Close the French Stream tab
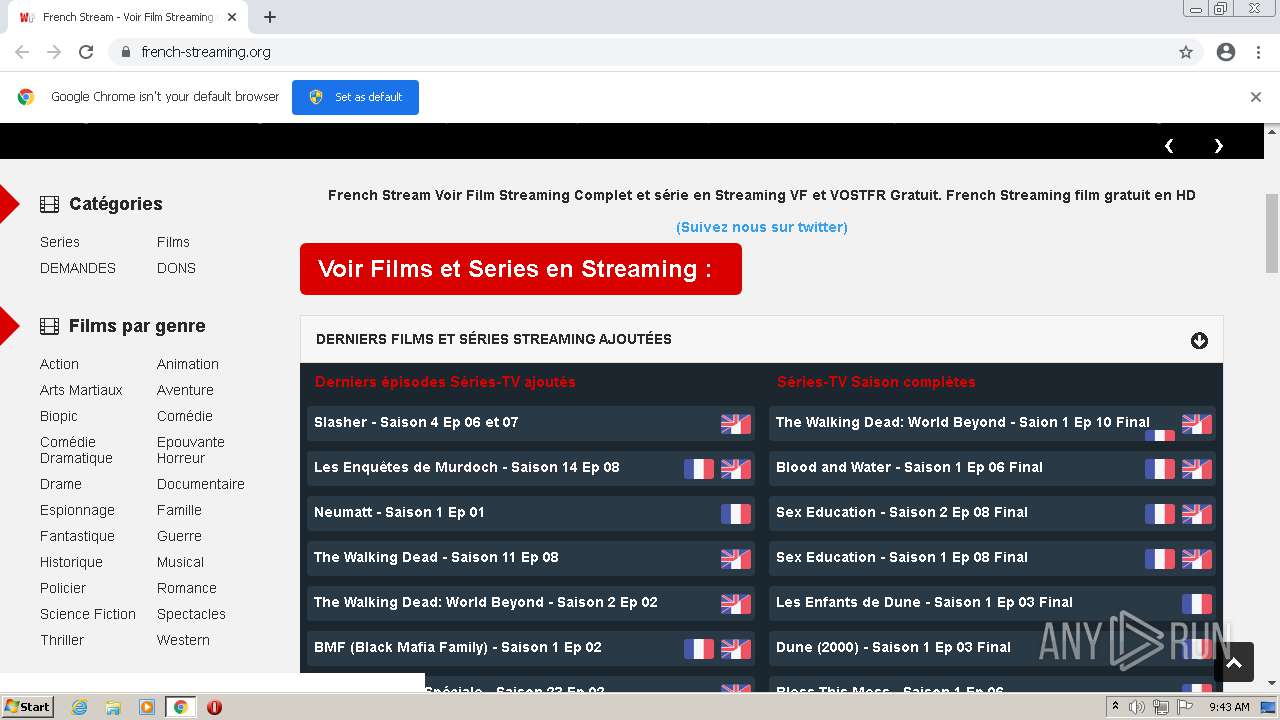This screenshot has height=720, width=1280. 232,17
